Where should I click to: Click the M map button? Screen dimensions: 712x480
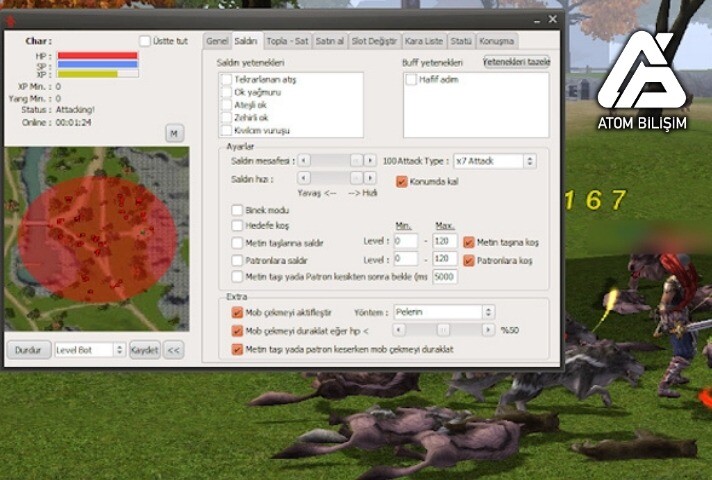tap(174, 133)
